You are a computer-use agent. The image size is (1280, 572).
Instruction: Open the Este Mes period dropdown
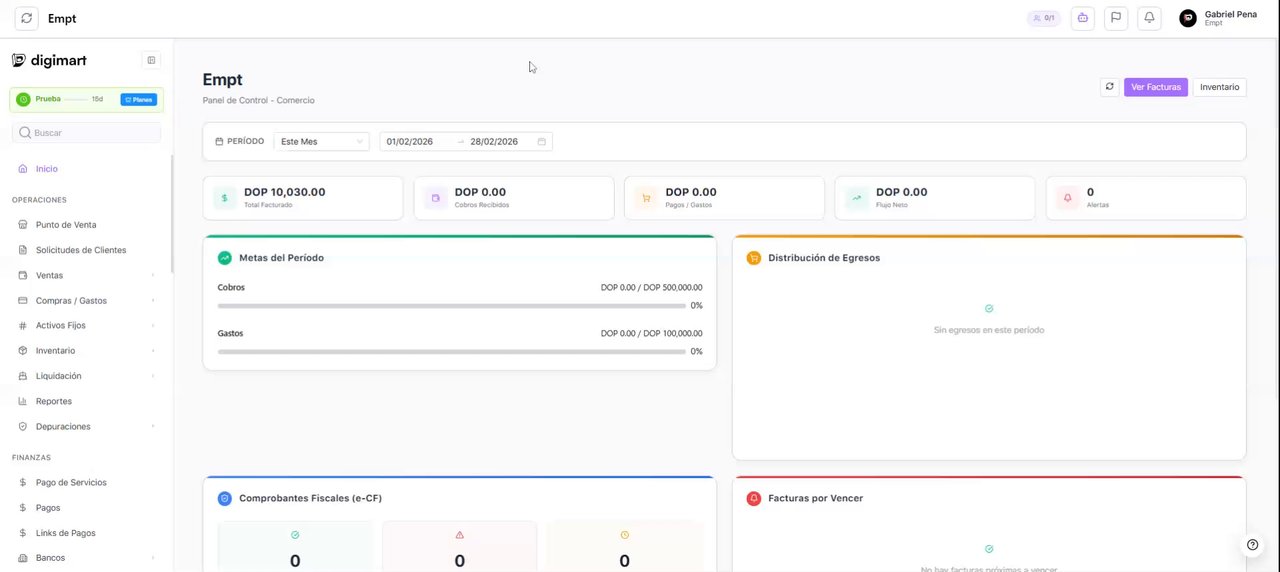(x=321, y=142)
